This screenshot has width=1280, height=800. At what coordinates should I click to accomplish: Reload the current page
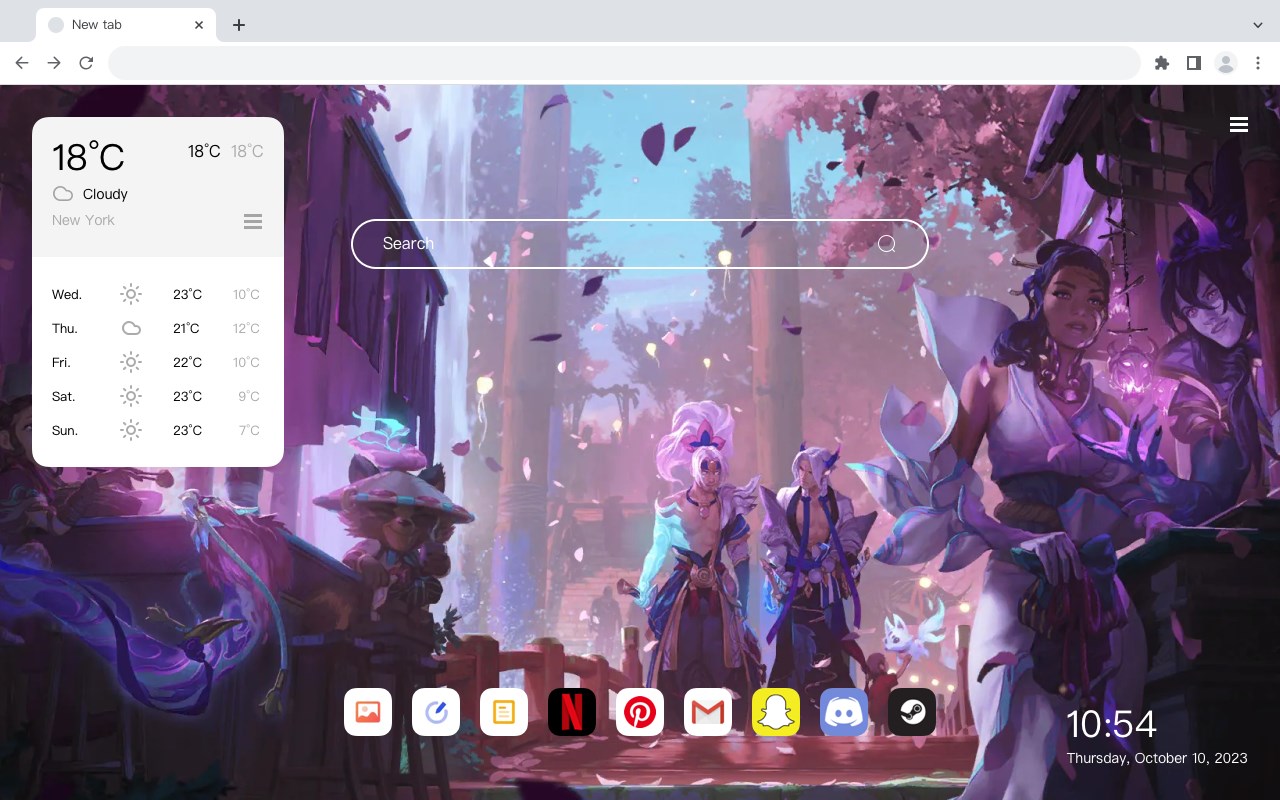[86, 63]
